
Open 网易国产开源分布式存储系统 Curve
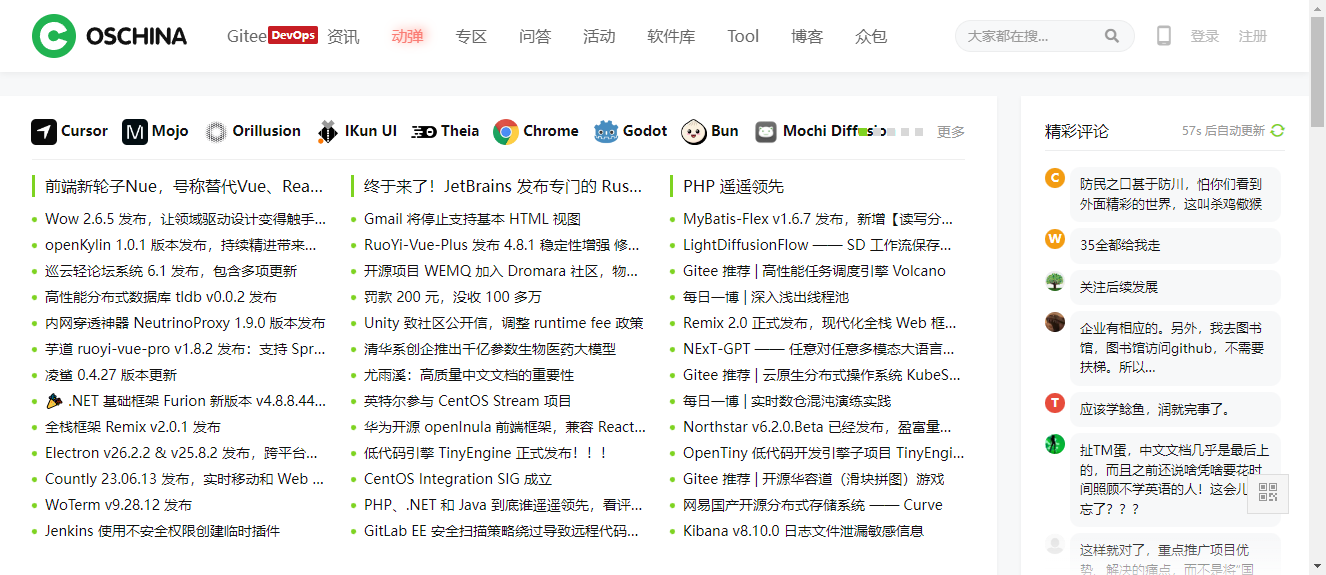813,505
